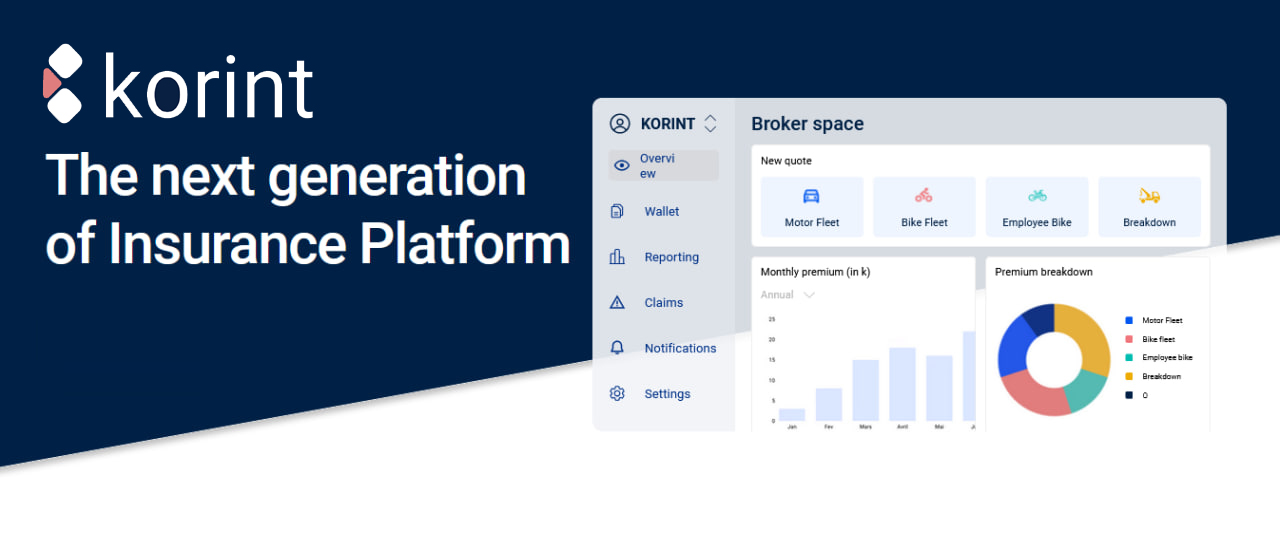Click the Avril bar in monthly chart
1280x533 pixels.
(902, 385)
